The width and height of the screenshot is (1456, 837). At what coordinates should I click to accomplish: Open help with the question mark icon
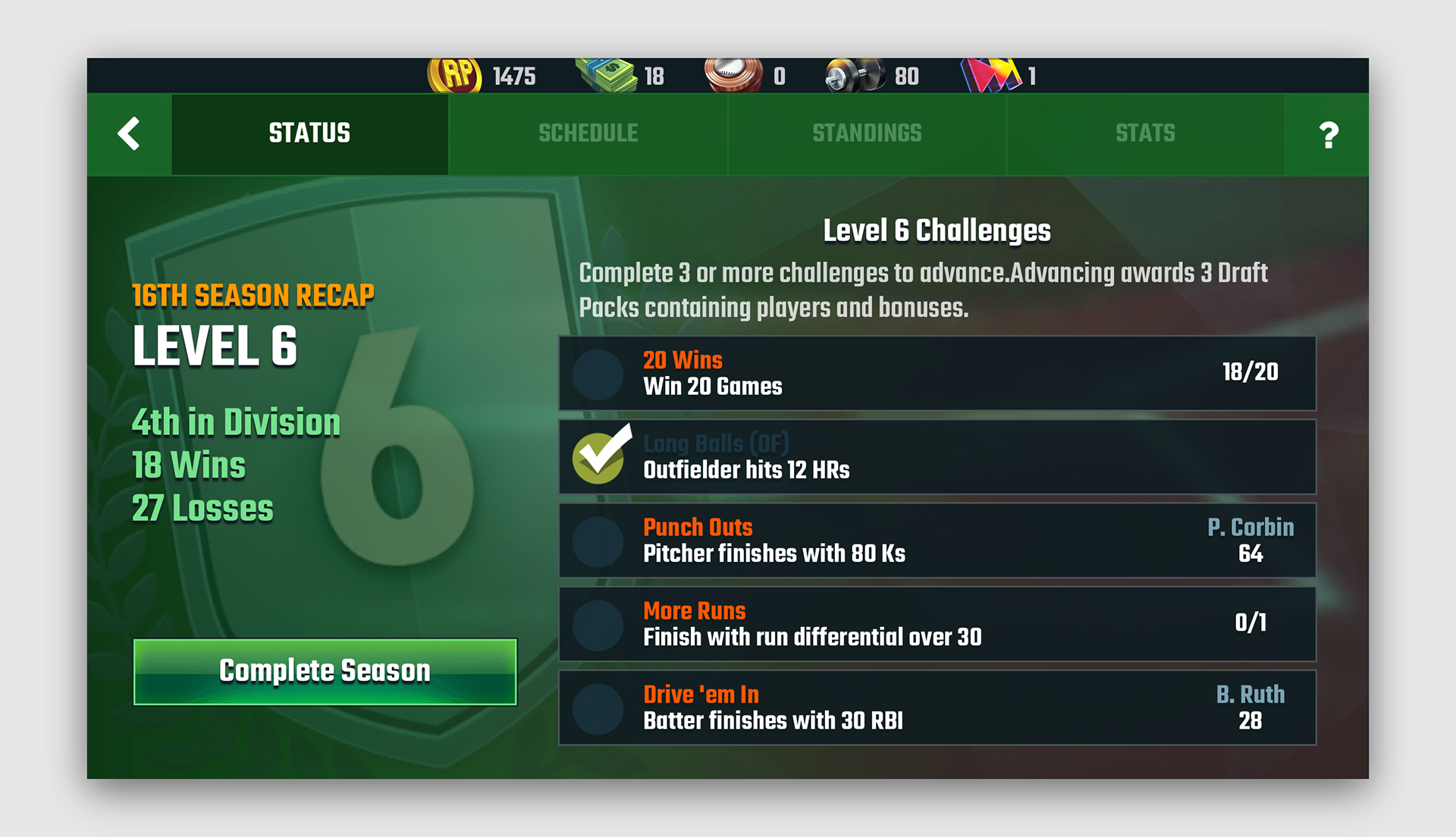[x=1328, y=135]
